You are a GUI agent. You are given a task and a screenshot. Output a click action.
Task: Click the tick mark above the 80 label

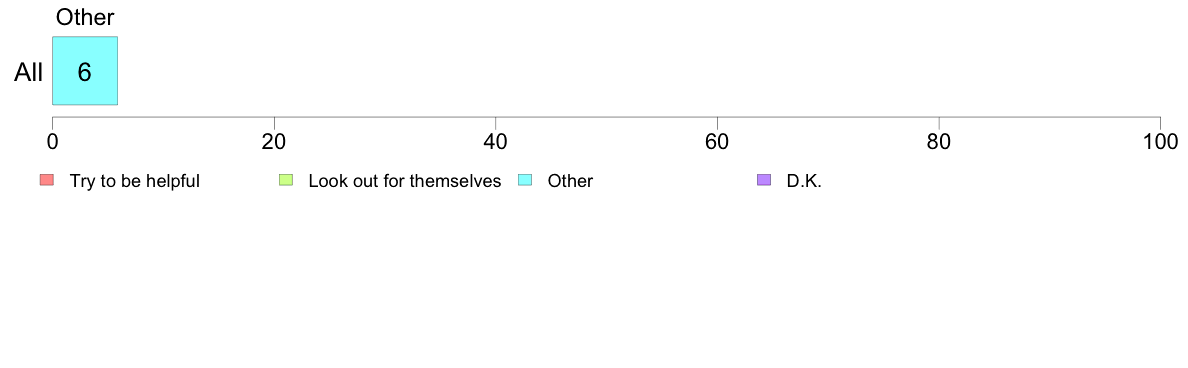pyautogui.click(x=939, y=122)
